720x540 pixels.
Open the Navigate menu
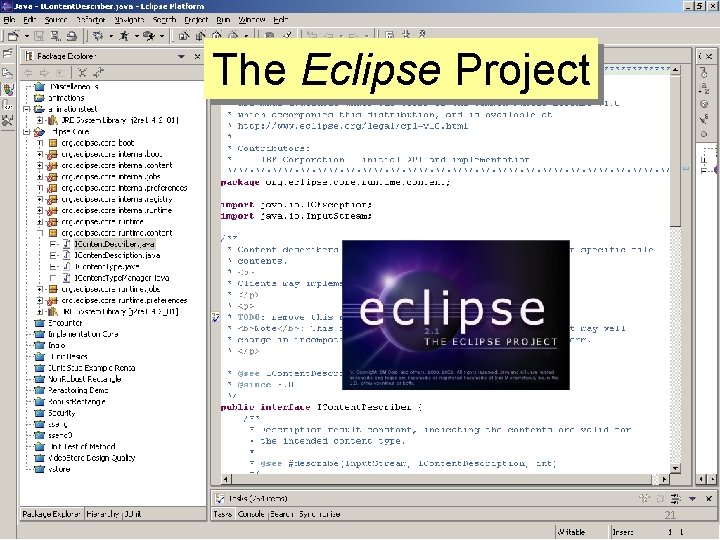129,20
